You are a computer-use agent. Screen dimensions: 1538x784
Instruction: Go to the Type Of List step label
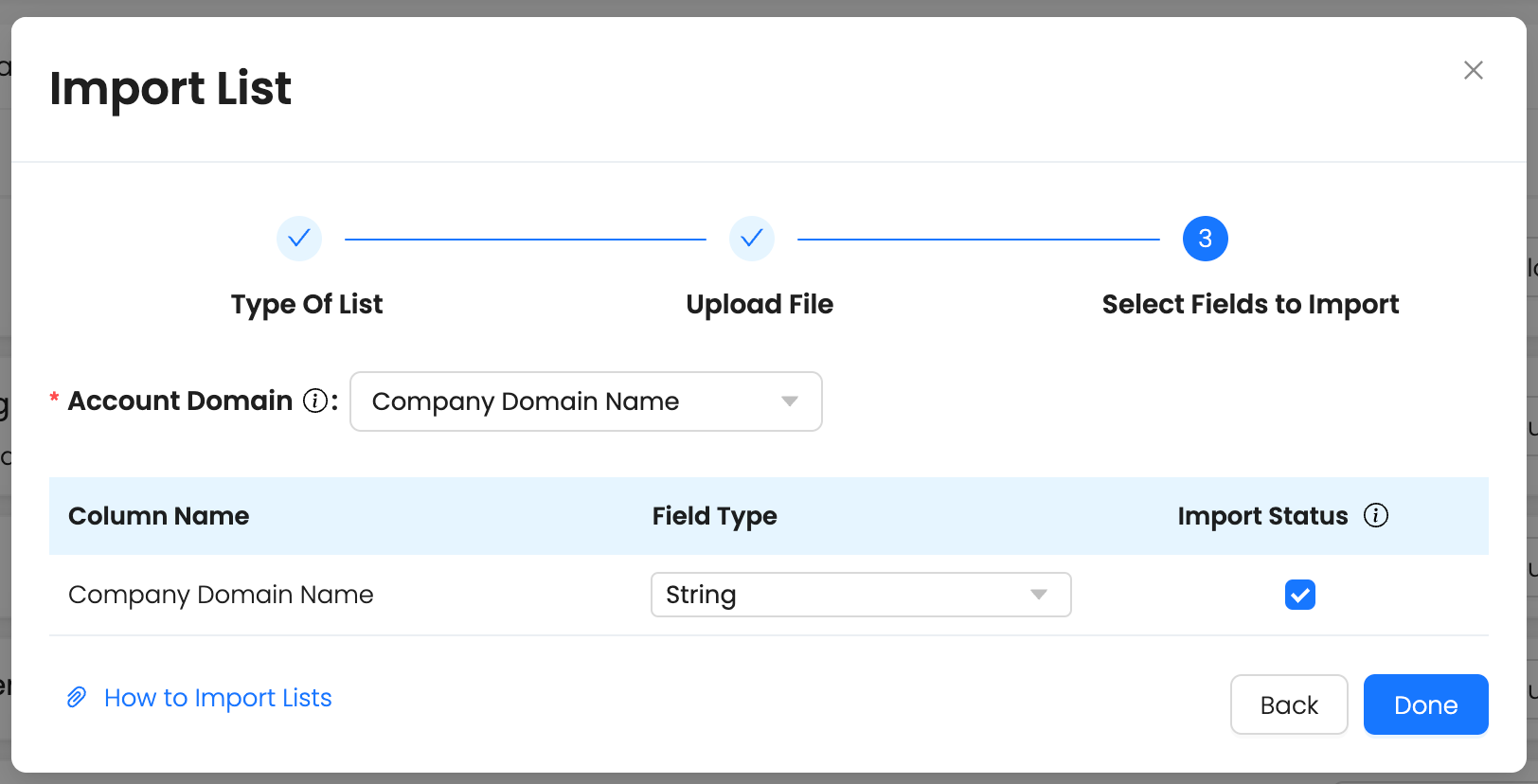(x=307, y=304)
